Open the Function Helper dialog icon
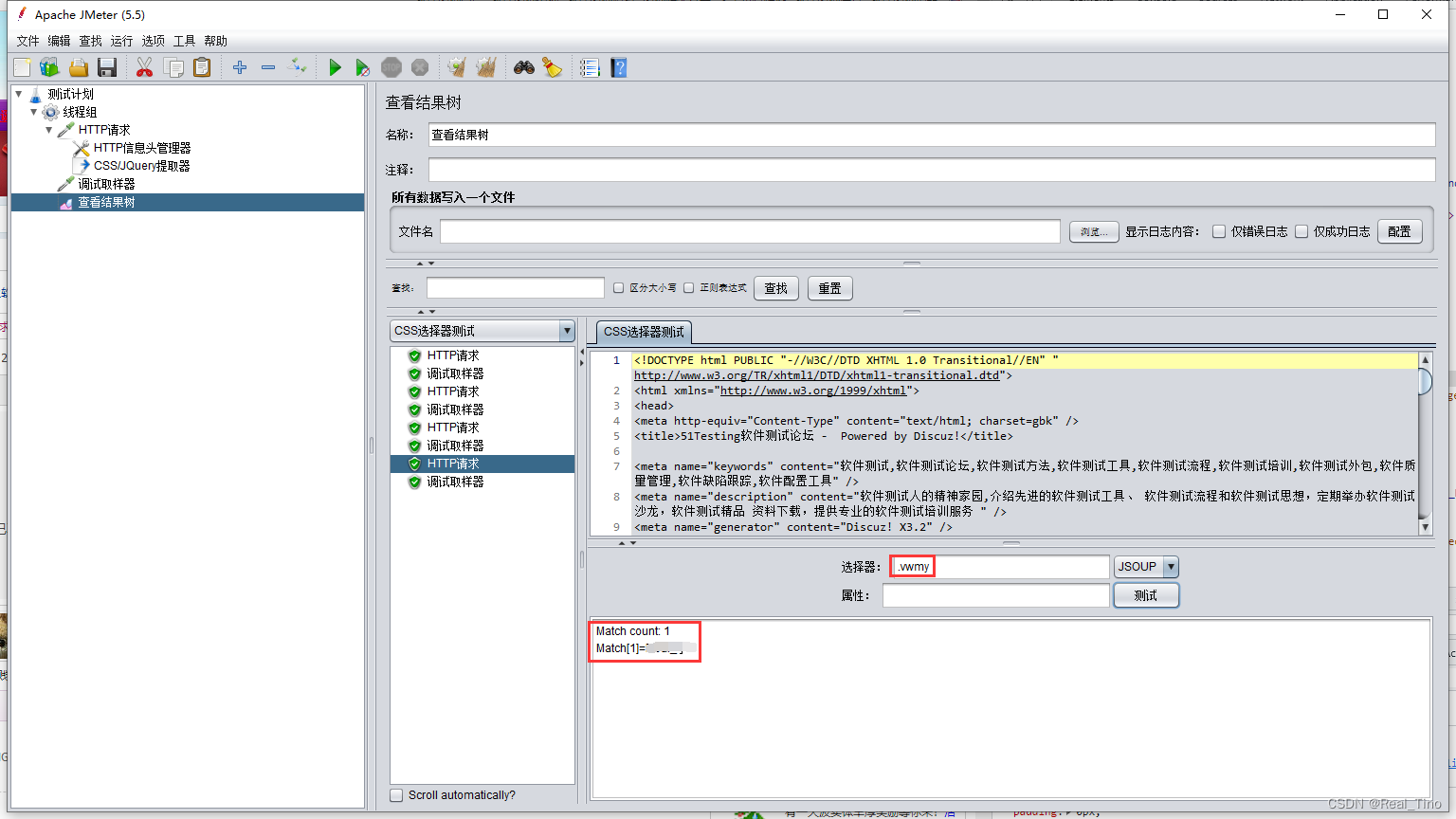1456x819 pixels. click(590, 67)
